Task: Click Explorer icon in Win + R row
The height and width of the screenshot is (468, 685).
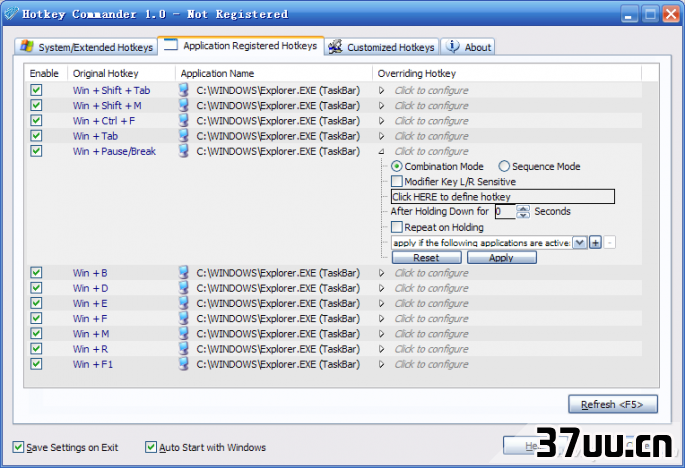Action: coord(184,349)
